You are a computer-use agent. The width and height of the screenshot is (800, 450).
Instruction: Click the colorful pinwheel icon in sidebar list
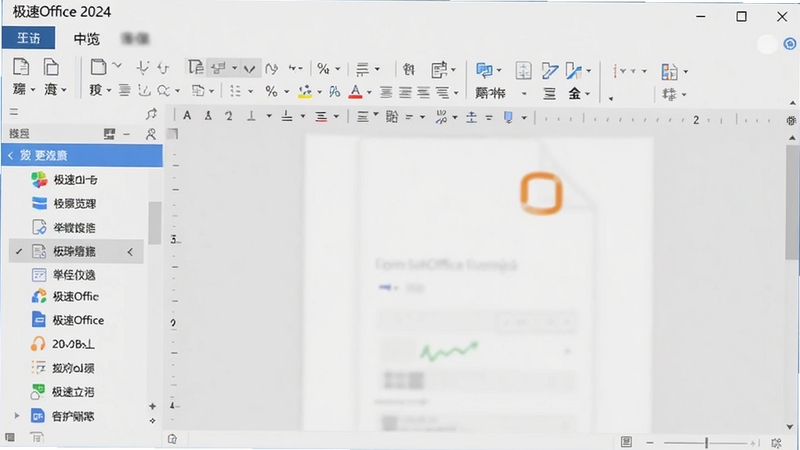click(x=39, y=180)
